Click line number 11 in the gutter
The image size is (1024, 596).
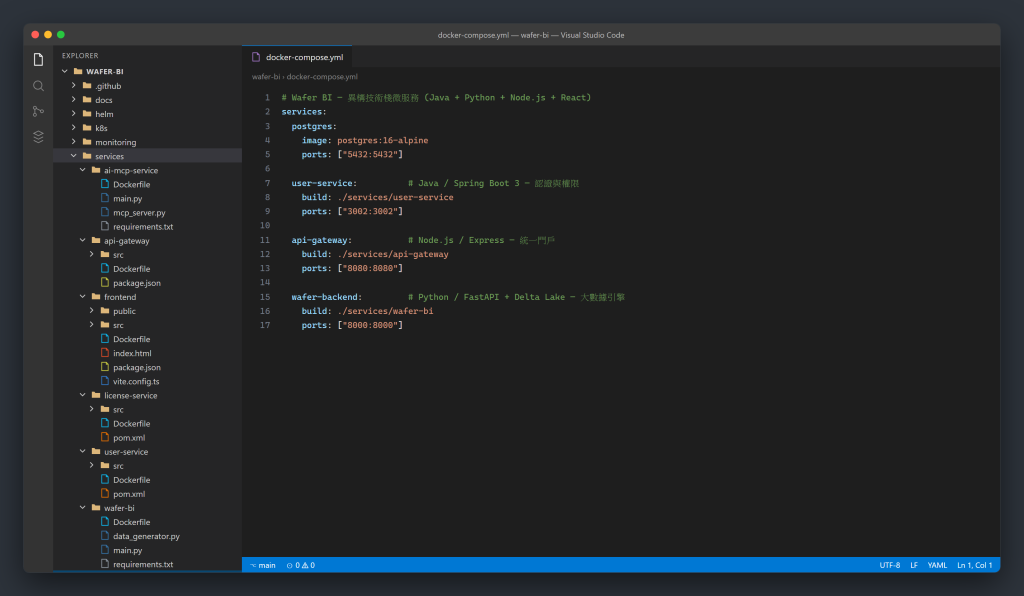pos(265,240)
